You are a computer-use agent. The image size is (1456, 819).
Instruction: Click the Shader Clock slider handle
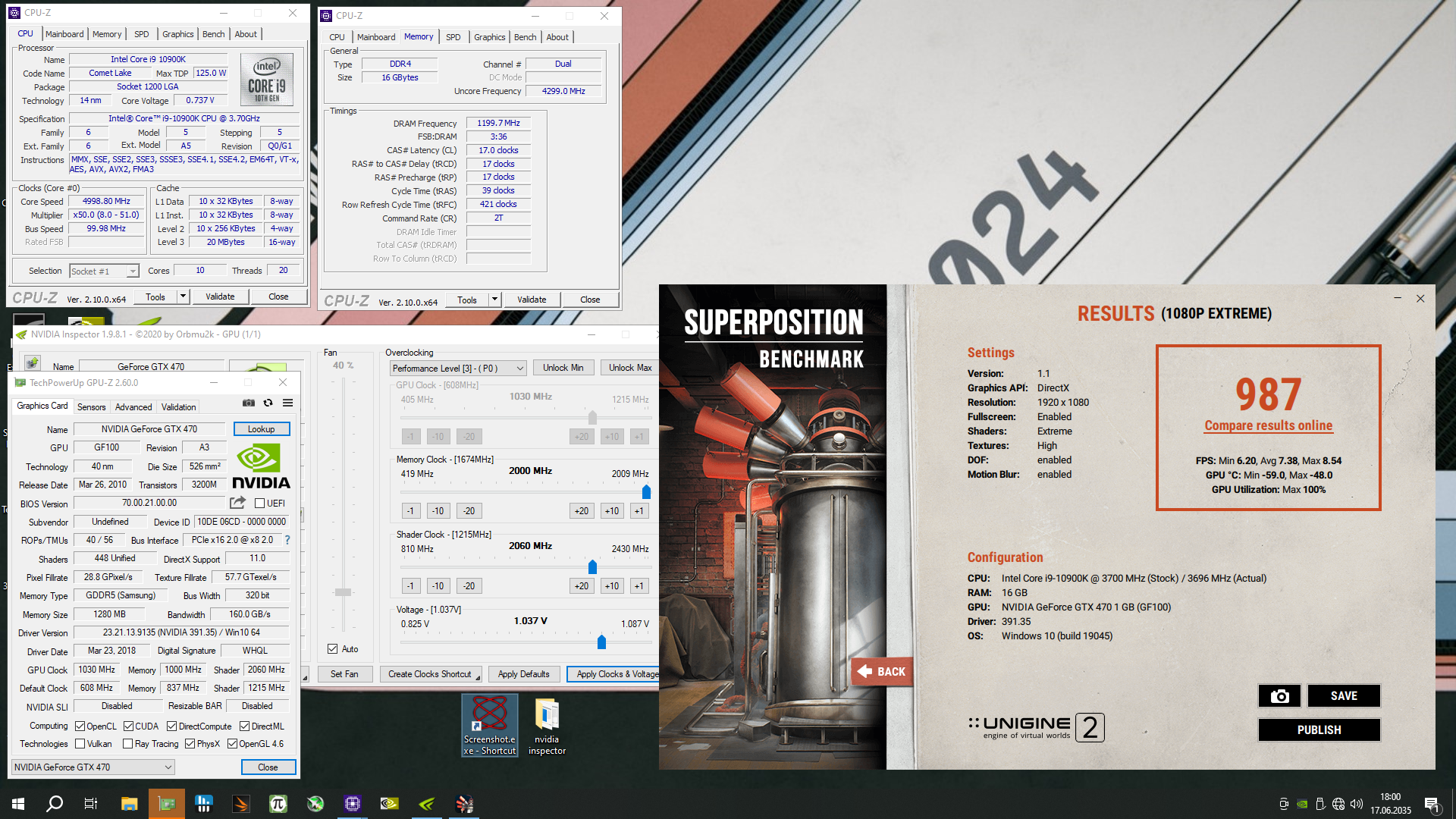tap(592, 566)
